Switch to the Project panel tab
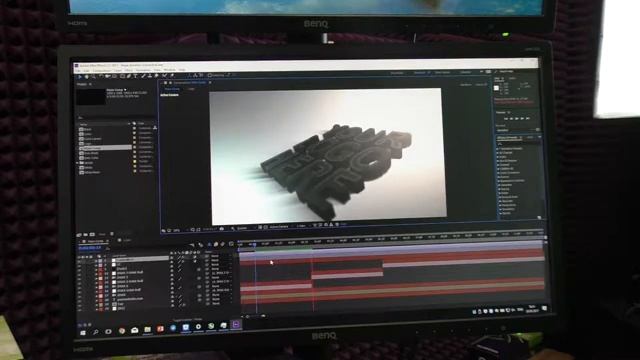Screen dimensions: 640x360 83,84
